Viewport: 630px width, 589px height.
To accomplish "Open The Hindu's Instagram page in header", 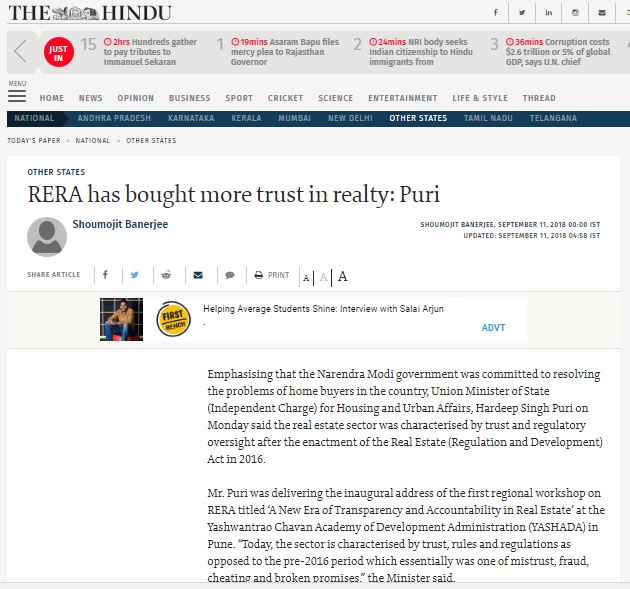I will pyautogui.click(x=575, y=12).
